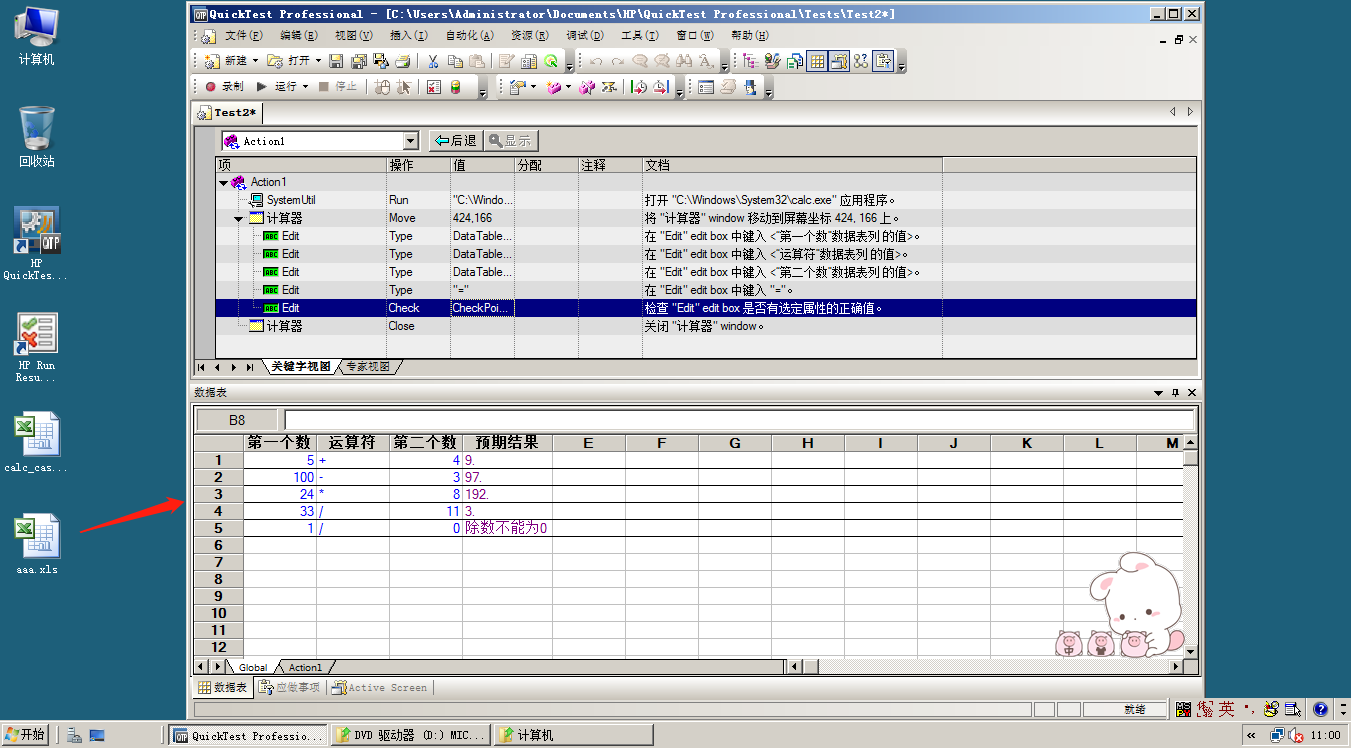This screenshot has height=748, width=1351.
Task: Click the data table formula input bar
Action: (x=739, y=420)
